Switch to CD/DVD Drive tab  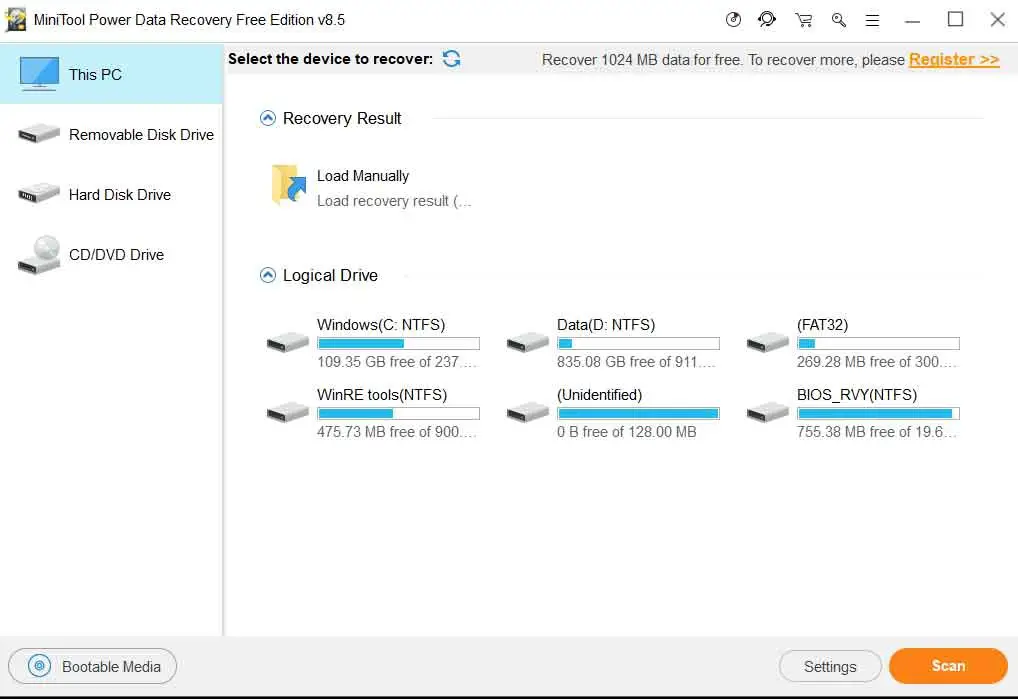[x=111, y=254]
